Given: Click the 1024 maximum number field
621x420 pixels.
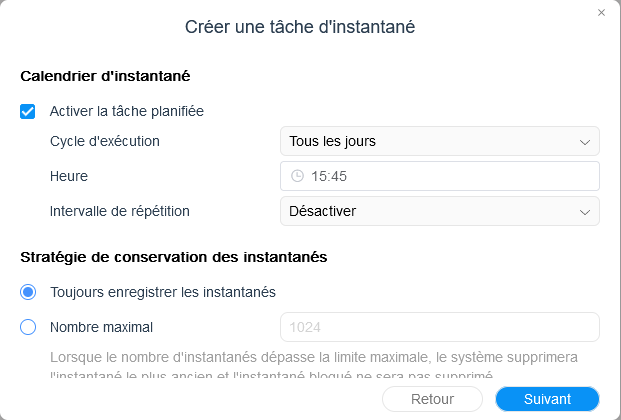Looking at the screenshot, I should coord(439,327).
